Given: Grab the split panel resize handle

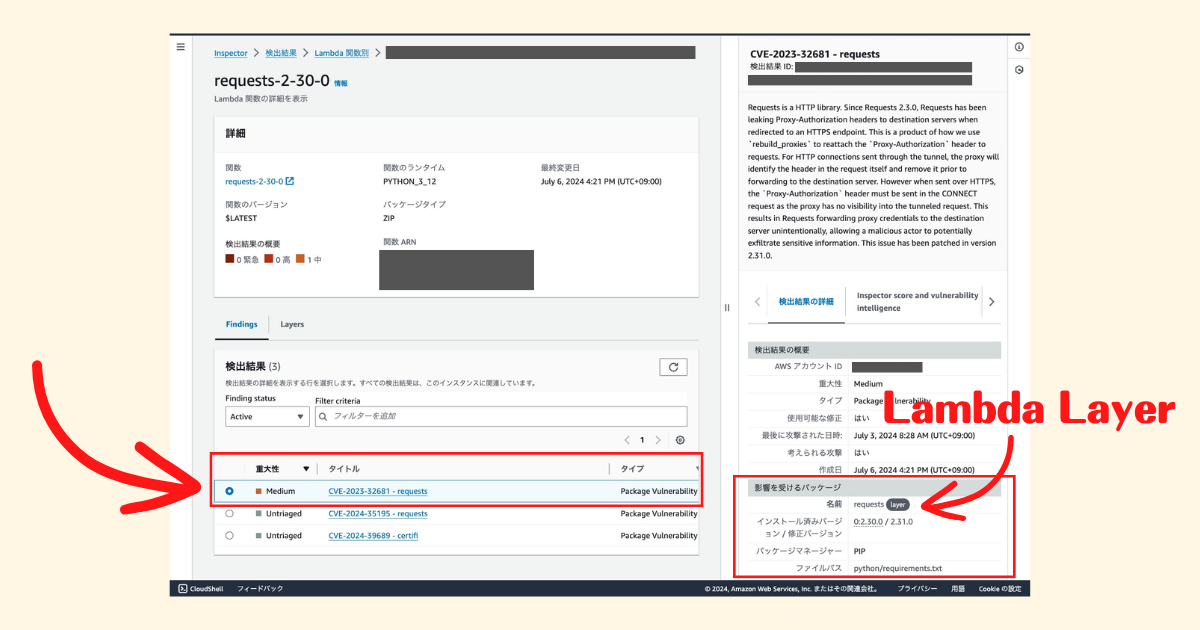Looking at the screenshot, I should point(727,307).
